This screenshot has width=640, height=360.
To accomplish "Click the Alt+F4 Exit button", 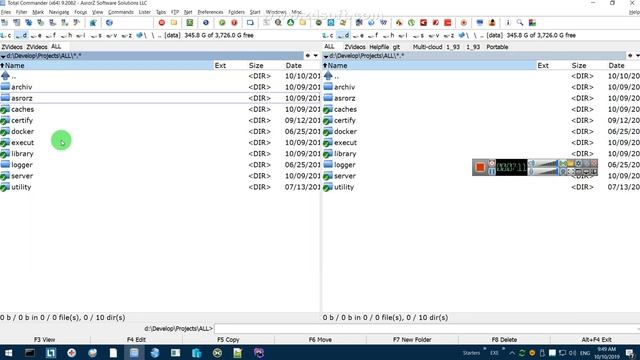I will point(596,340).
